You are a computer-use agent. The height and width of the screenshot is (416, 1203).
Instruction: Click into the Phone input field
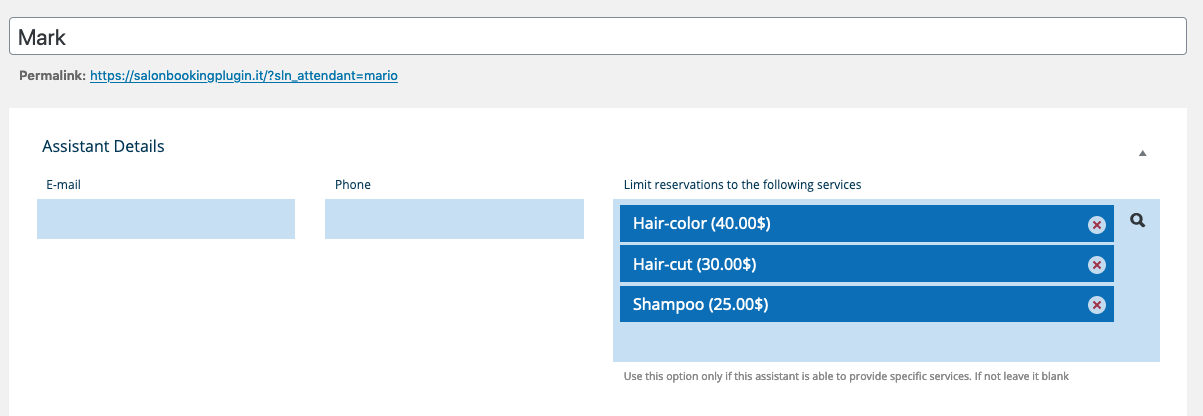point(454,219)
